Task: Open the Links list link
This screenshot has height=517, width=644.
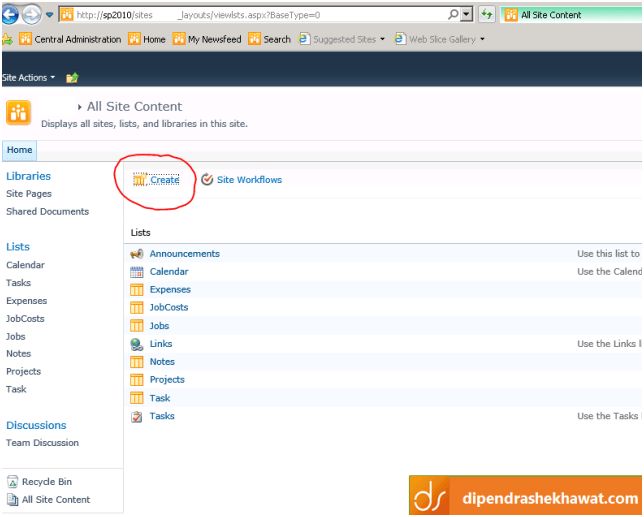Action: coord(161,344)
